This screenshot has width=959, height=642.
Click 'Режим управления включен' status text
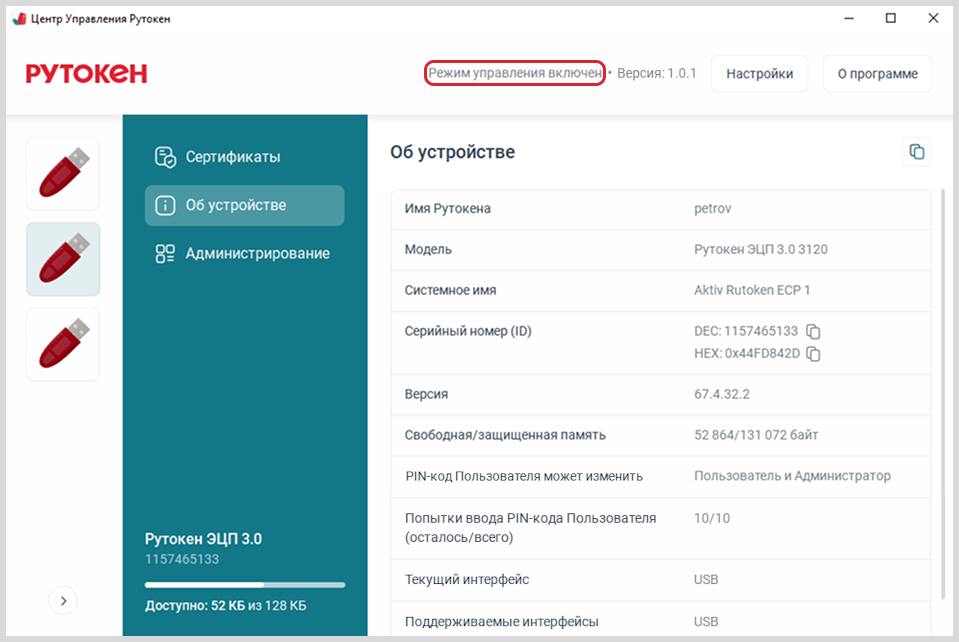coord(514,73)
